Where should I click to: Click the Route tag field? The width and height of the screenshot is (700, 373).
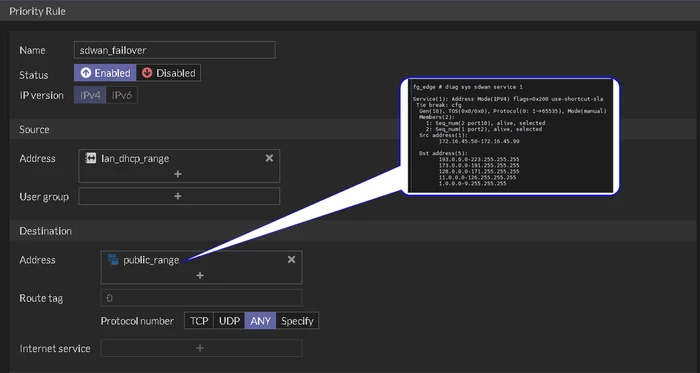pyautogui.click(x=201, y=298)
